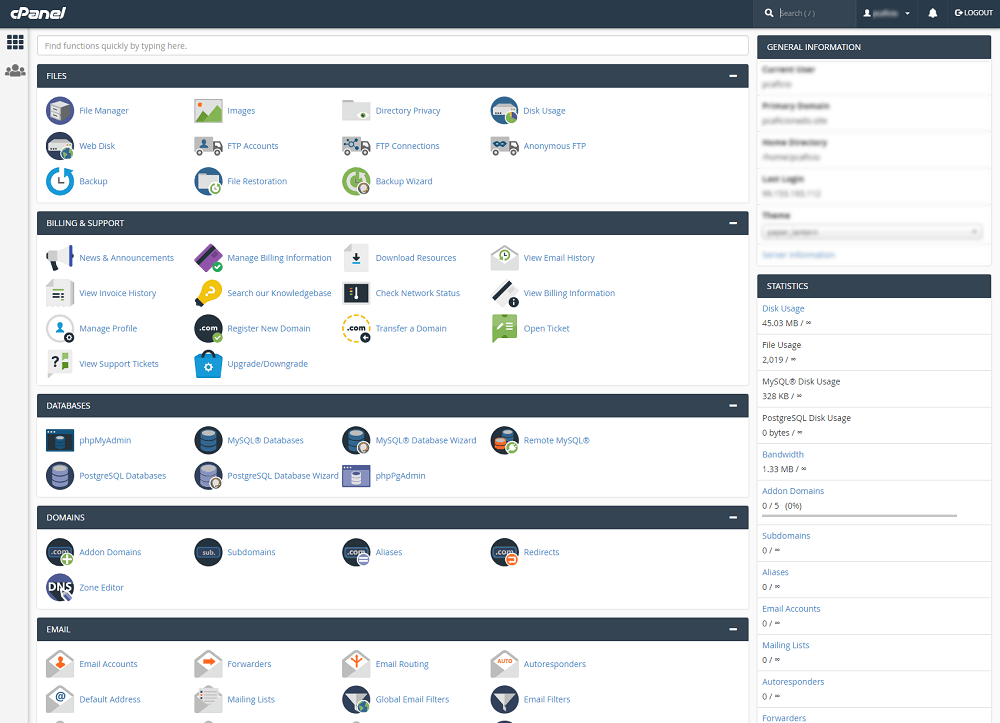
Task: Collapse the Domains section
Action: tap(733, 518)
